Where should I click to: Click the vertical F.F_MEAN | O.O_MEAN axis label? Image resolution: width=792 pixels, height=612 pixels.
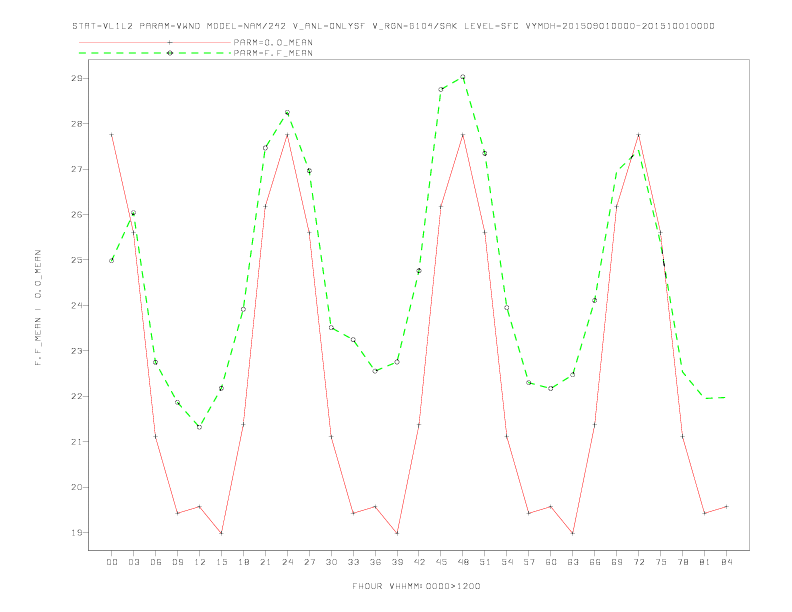click(x=38, y=308)
